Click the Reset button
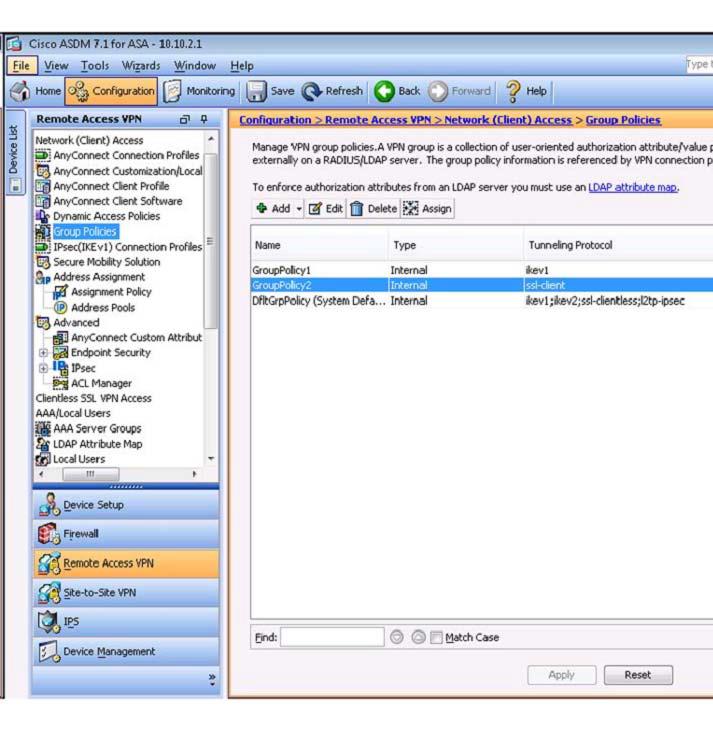 638,675
